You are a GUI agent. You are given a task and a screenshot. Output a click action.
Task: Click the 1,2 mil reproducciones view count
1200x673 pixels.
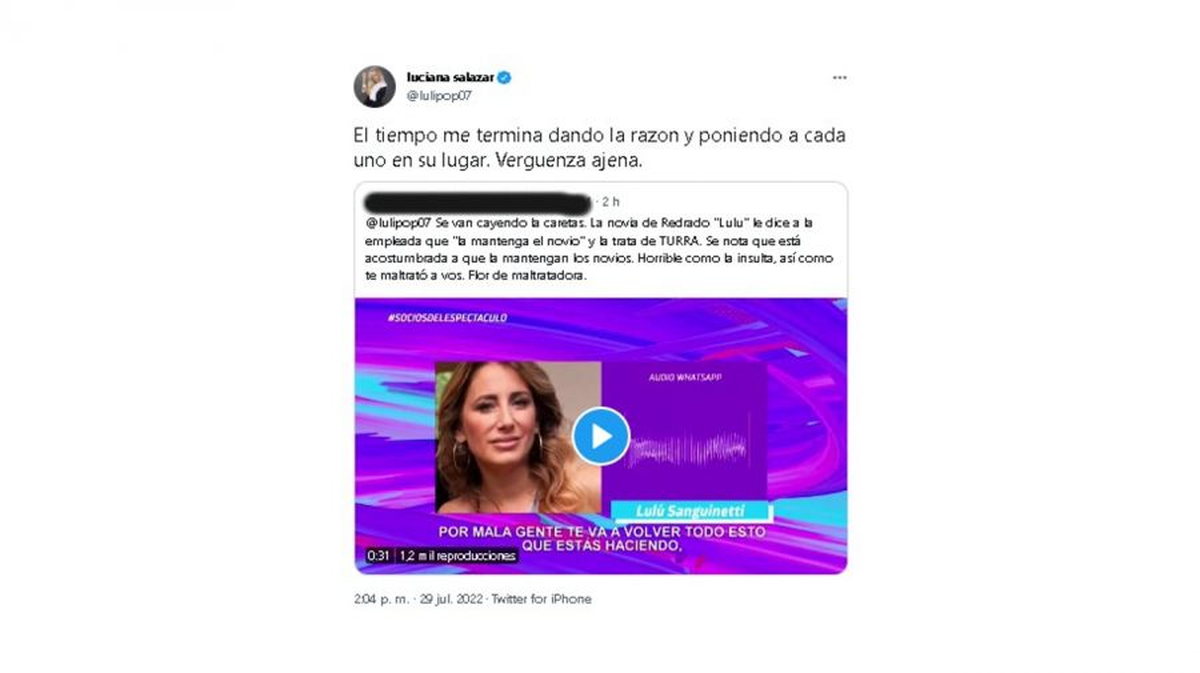pyautogui.click(x=457, y=556)
